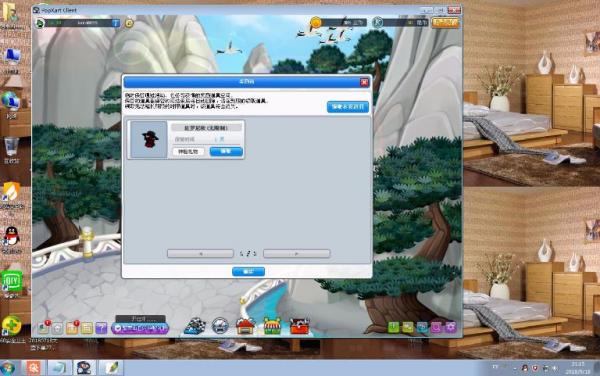Click the magenta square icon beside the gear
The image size is (600, 376).
436,327
